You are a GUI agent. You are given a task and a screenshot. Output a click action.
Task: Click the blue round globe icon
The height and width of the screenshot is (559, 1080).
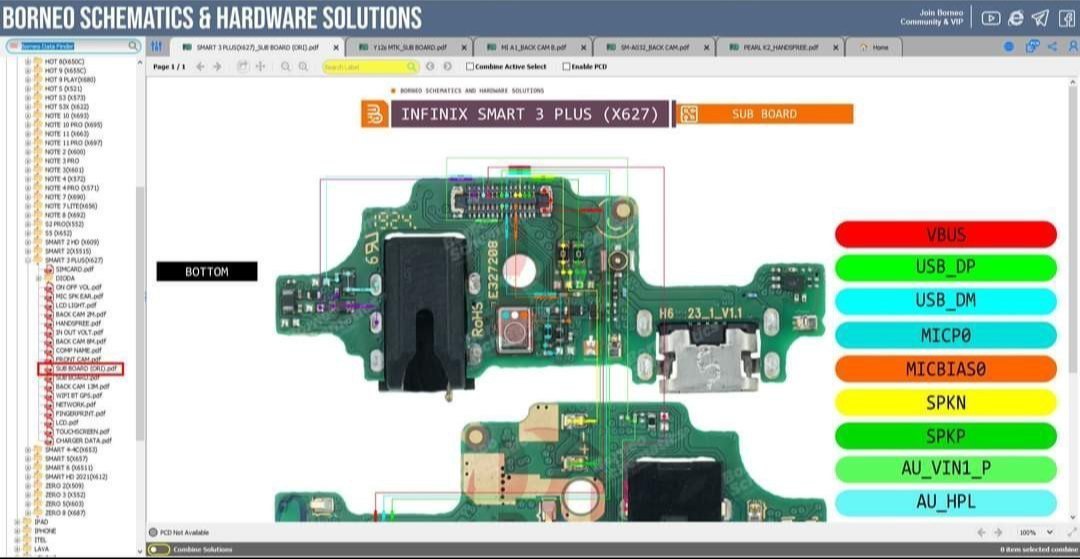(1008, 47)
